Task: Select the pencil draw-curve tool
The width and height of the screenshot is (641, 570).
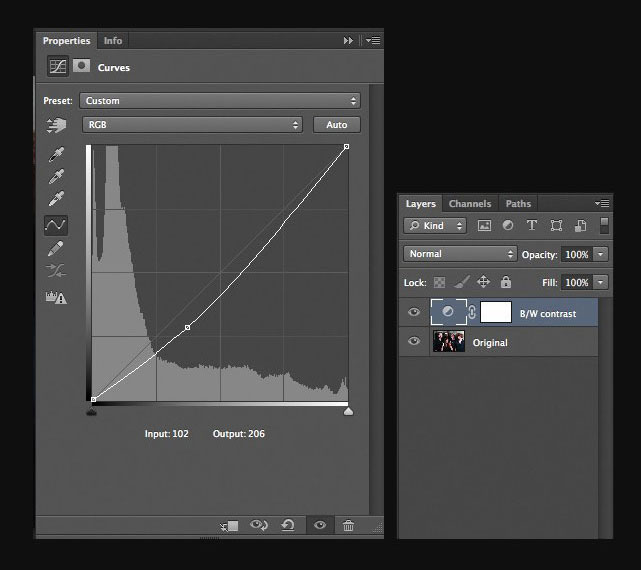Action: click(x=56, y=248)
